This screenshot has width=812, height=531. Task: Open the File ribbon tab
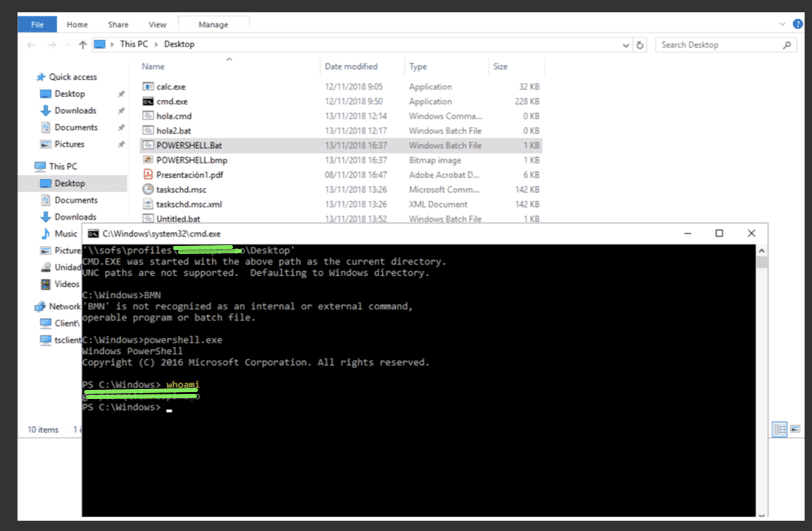click(x=37, y=24)
